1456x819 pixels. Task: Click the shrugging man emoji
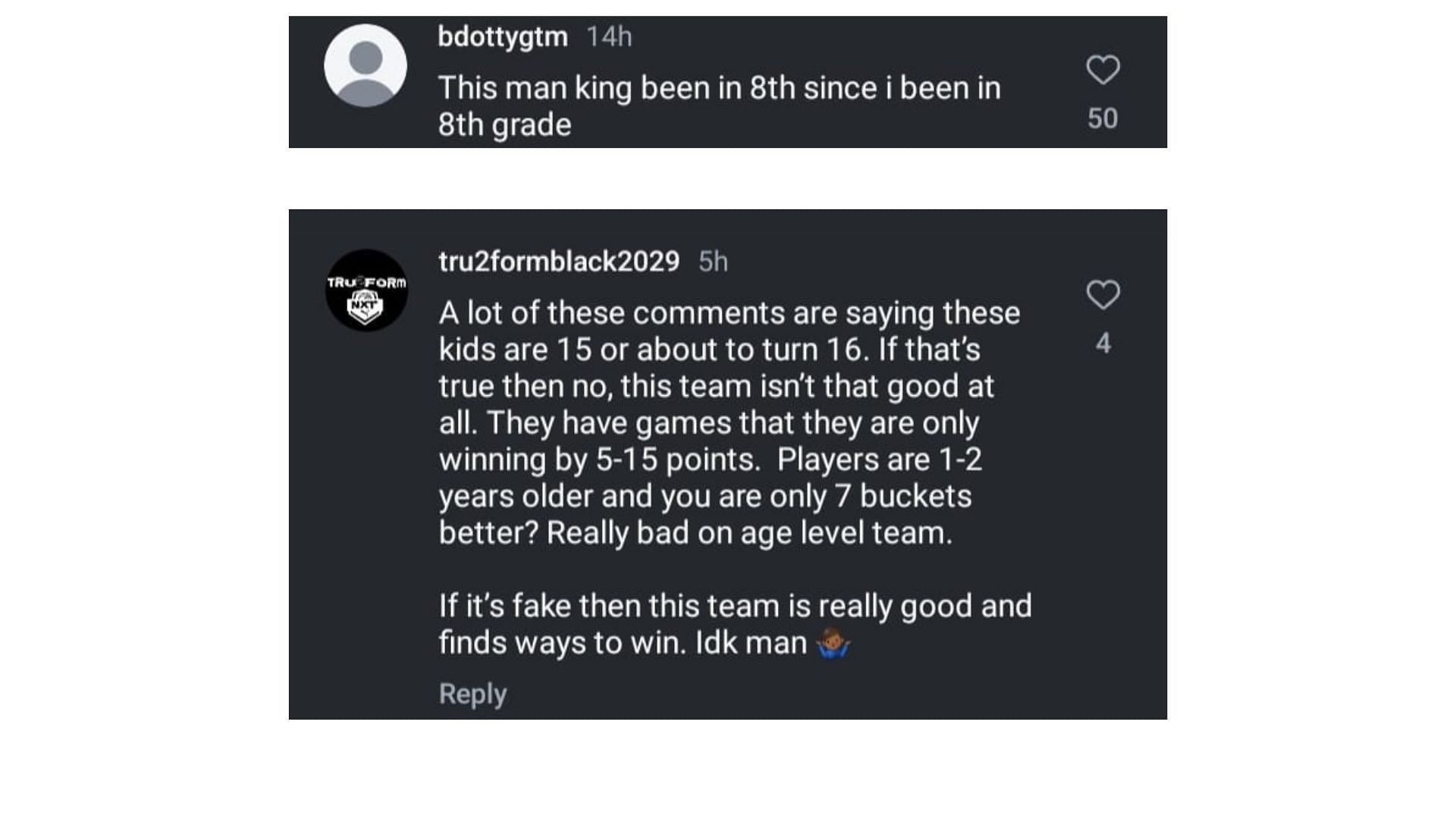coord(833,643)
